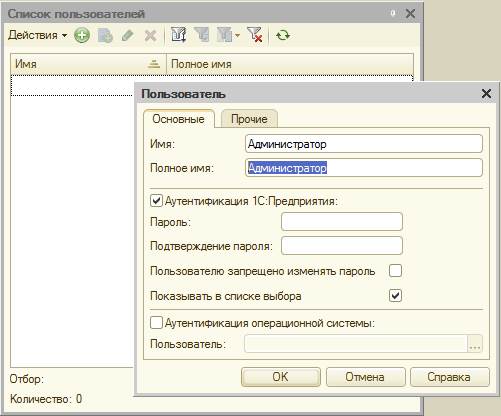
Task: Enable Пользователю запрещено изменять пароль checkbox
Action: [395, 271]
